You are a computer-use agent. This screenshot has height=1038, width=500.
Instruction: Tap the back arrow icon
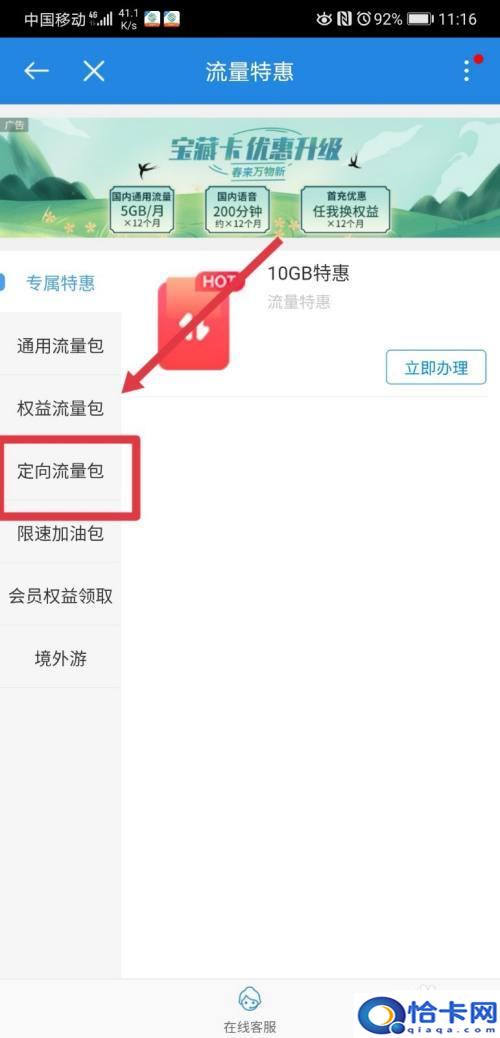(x=36, y=71)
